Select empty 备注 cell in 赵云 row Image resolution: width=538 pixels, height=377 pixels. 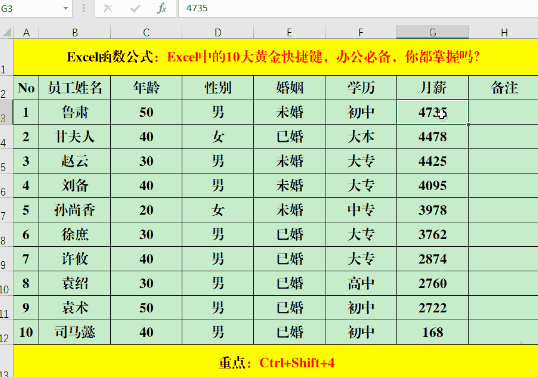point(503,161)
